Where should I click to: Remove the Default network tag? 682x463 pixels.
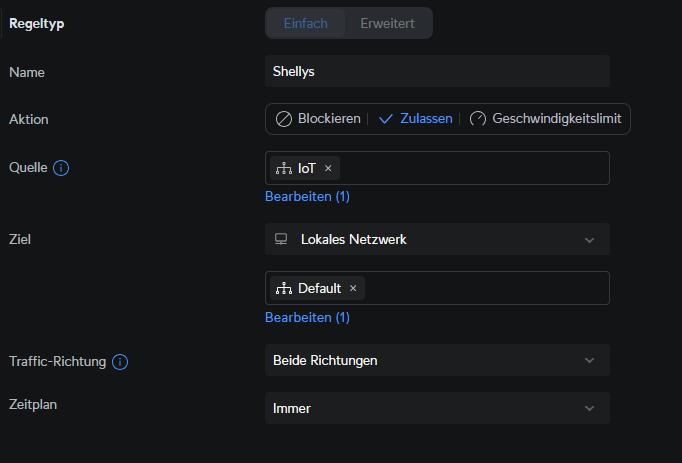coord(353,288)
